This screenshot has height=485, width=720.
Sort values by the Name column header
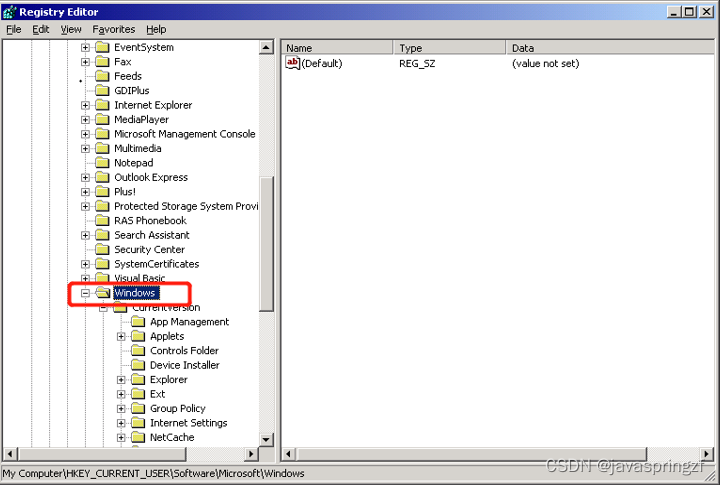pos(337,48)
